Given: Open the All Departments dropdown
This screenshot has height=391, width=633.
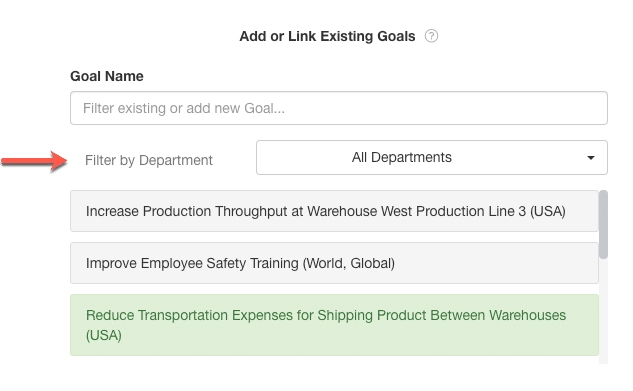Looking at the screenshot, I should [x=432, y=157].
